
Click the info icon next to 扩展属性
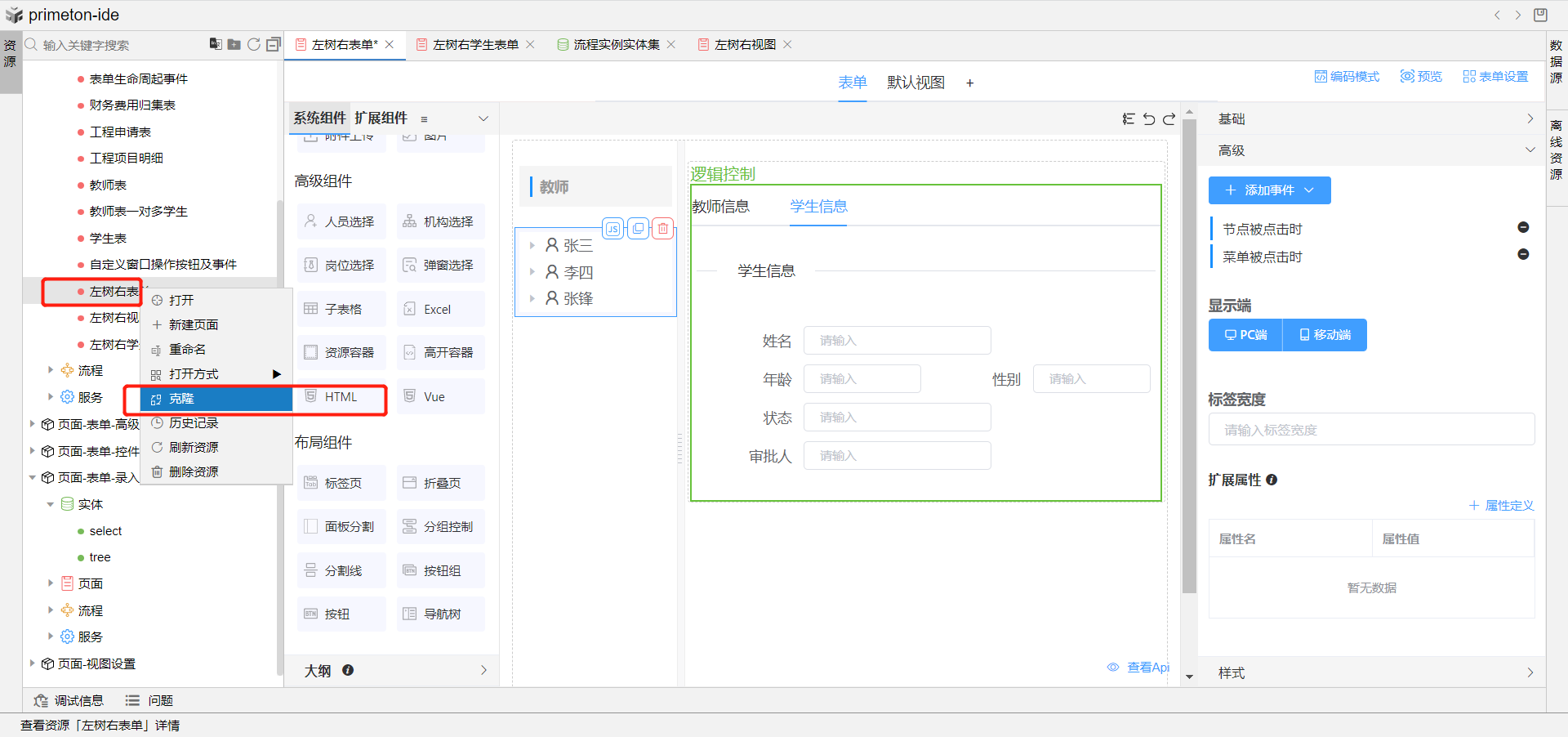[1272, 480]
